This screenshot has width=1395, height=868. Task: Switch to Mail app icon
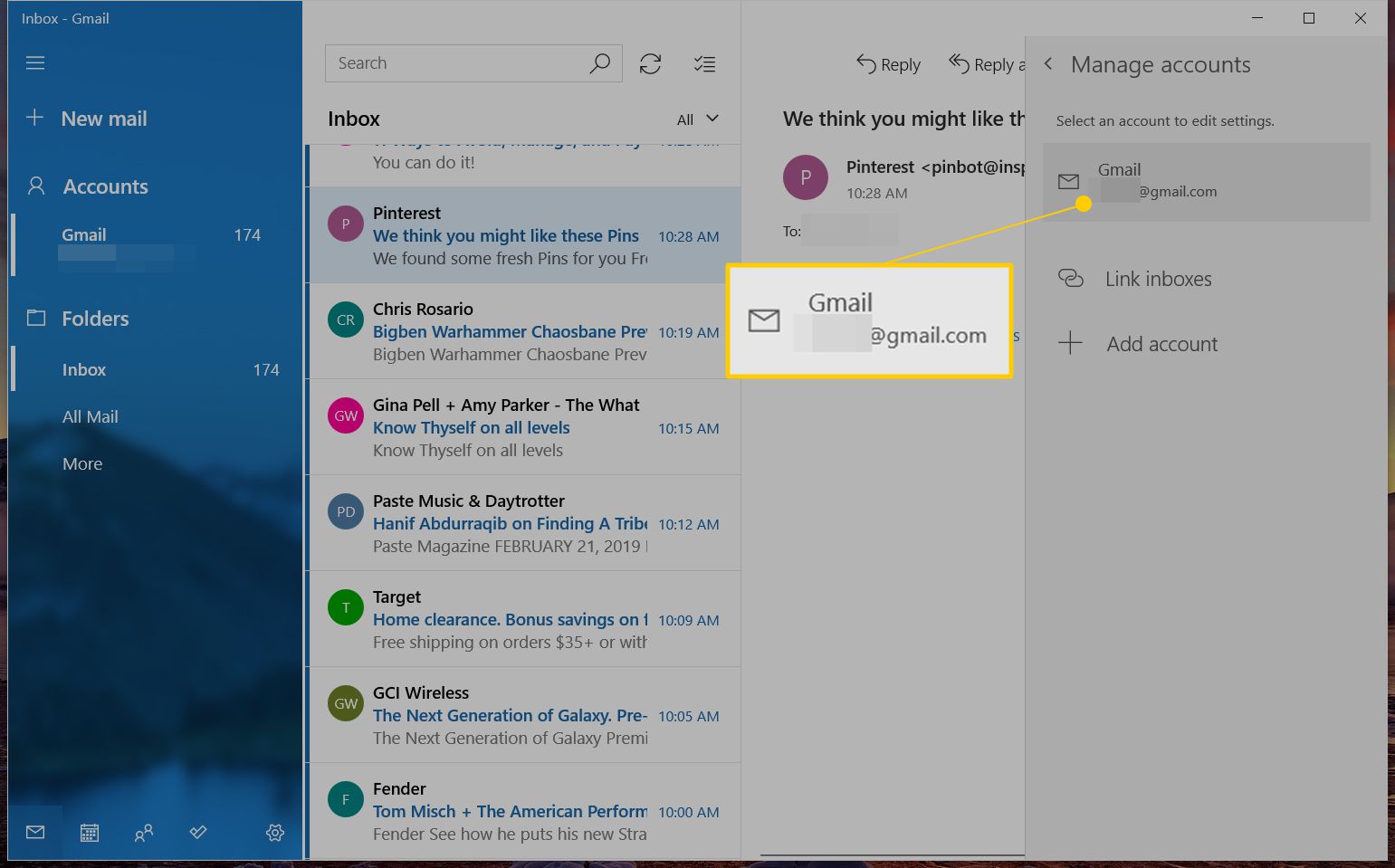point(35,833)
